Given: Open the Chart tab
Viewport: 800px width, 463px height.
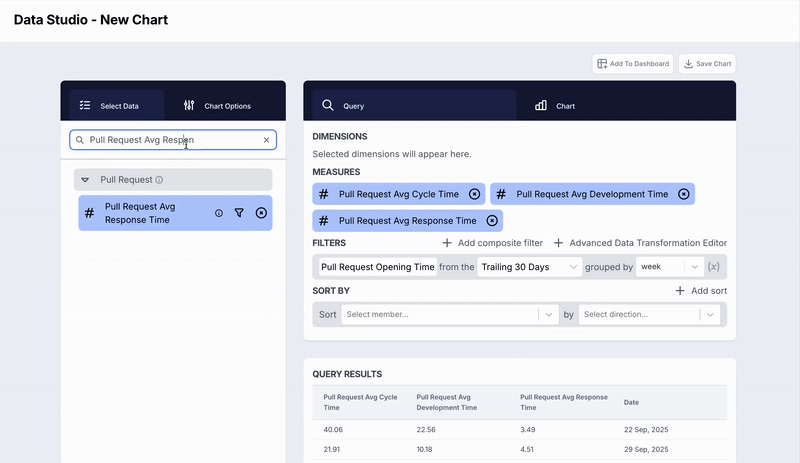Looking at the screenshot, I should click(x=555, y=106).
